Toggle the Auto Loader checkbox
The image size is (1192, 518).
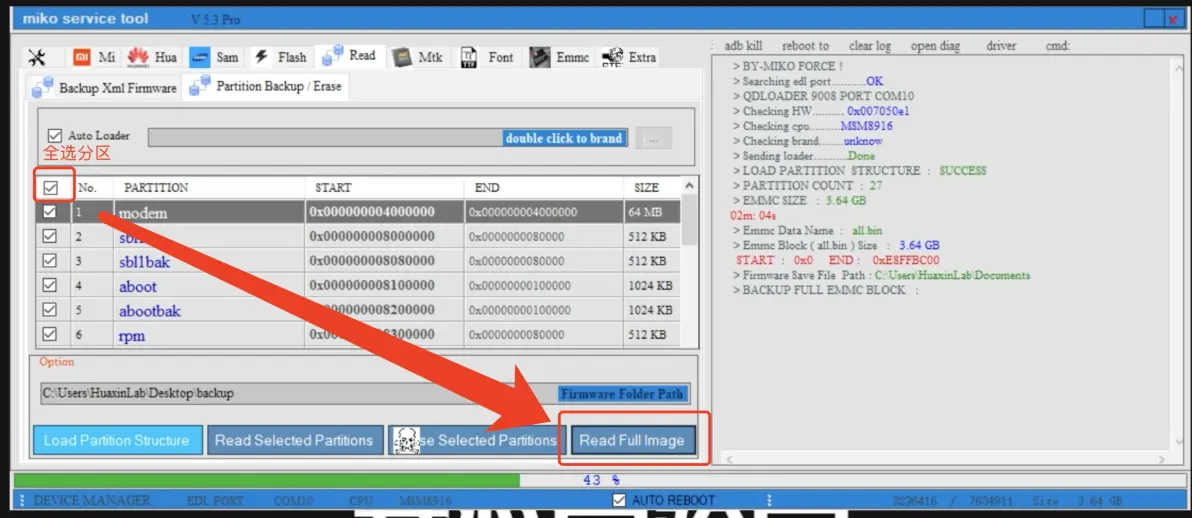55,136
